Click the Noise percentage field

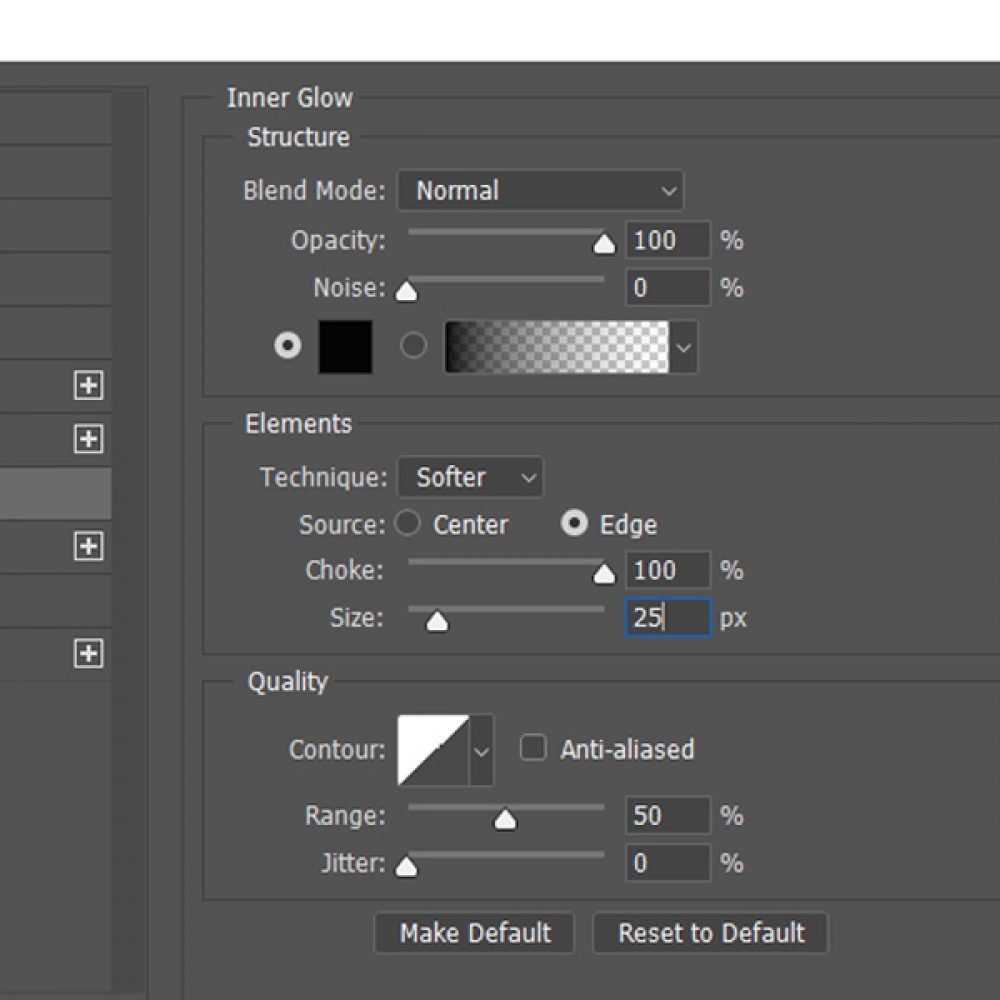point(667,287)
